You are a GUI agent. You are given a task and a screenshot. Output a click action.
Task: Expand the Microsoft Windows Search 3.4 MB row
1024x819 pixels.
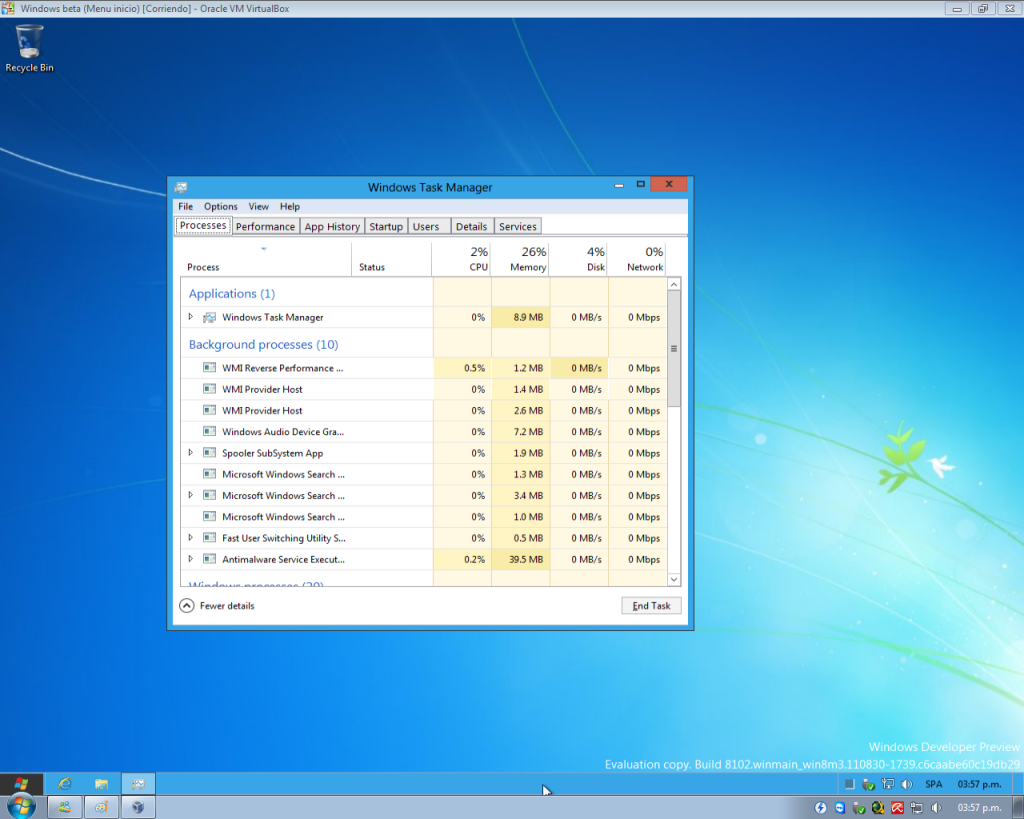(191, 495)
